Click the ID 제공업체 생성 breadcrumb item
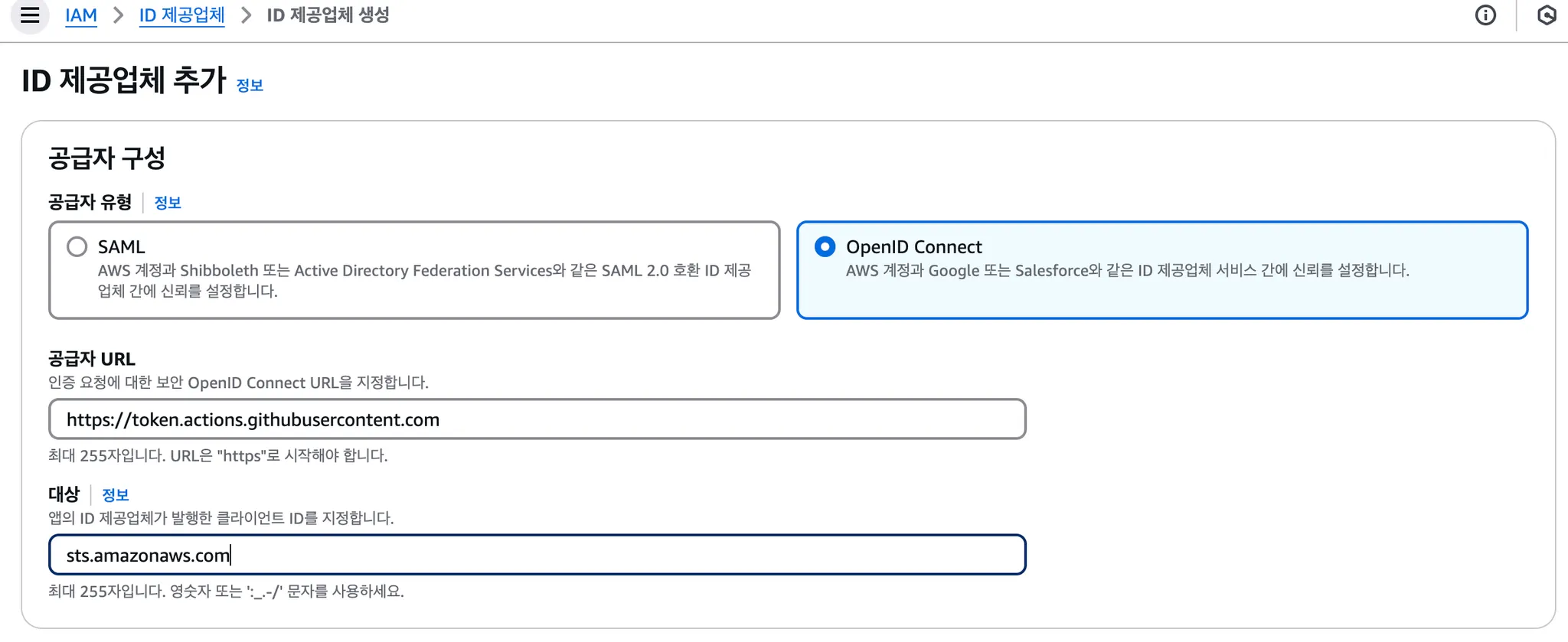This screenshot has height=642, width=1568. (x=328, y=15)
